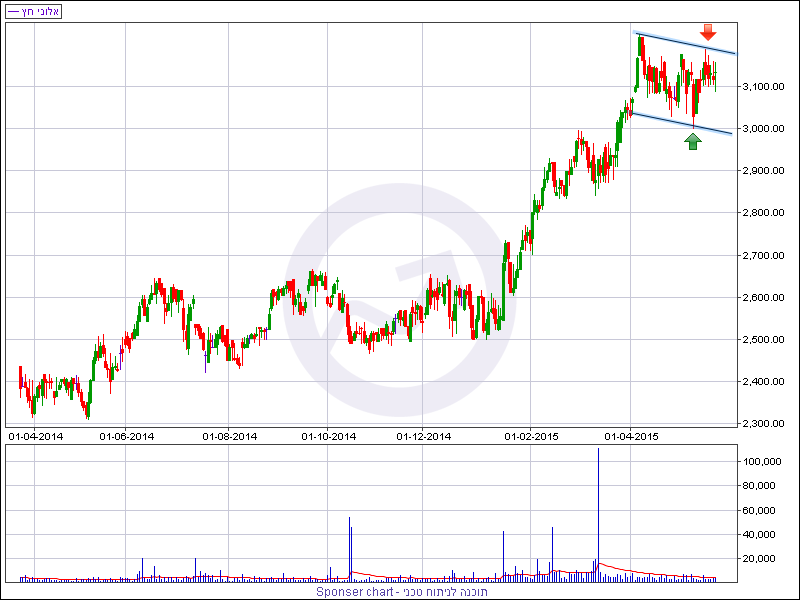This screenshot has width=800, height=600.
Task: Click the 2,300.00 price axis label
Action: coord(765,424)
